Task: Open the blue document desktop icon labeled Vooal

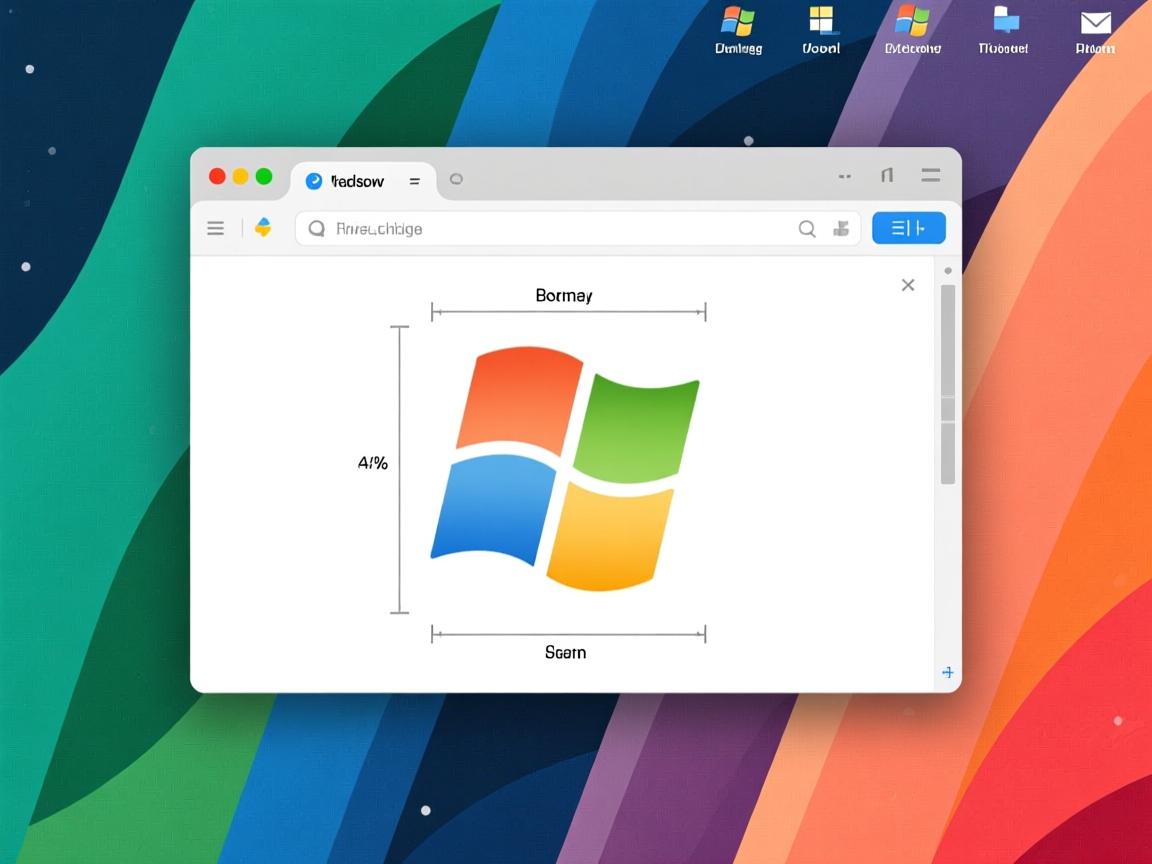Action: coord(820,20)
